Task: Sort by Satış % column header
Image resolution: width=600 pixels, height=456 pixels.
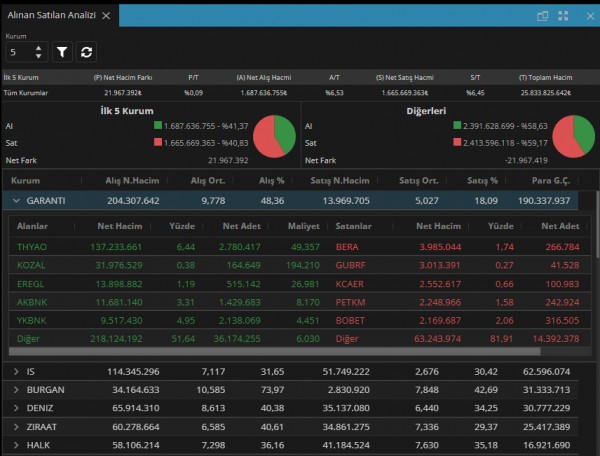Action: click(482, 181)
